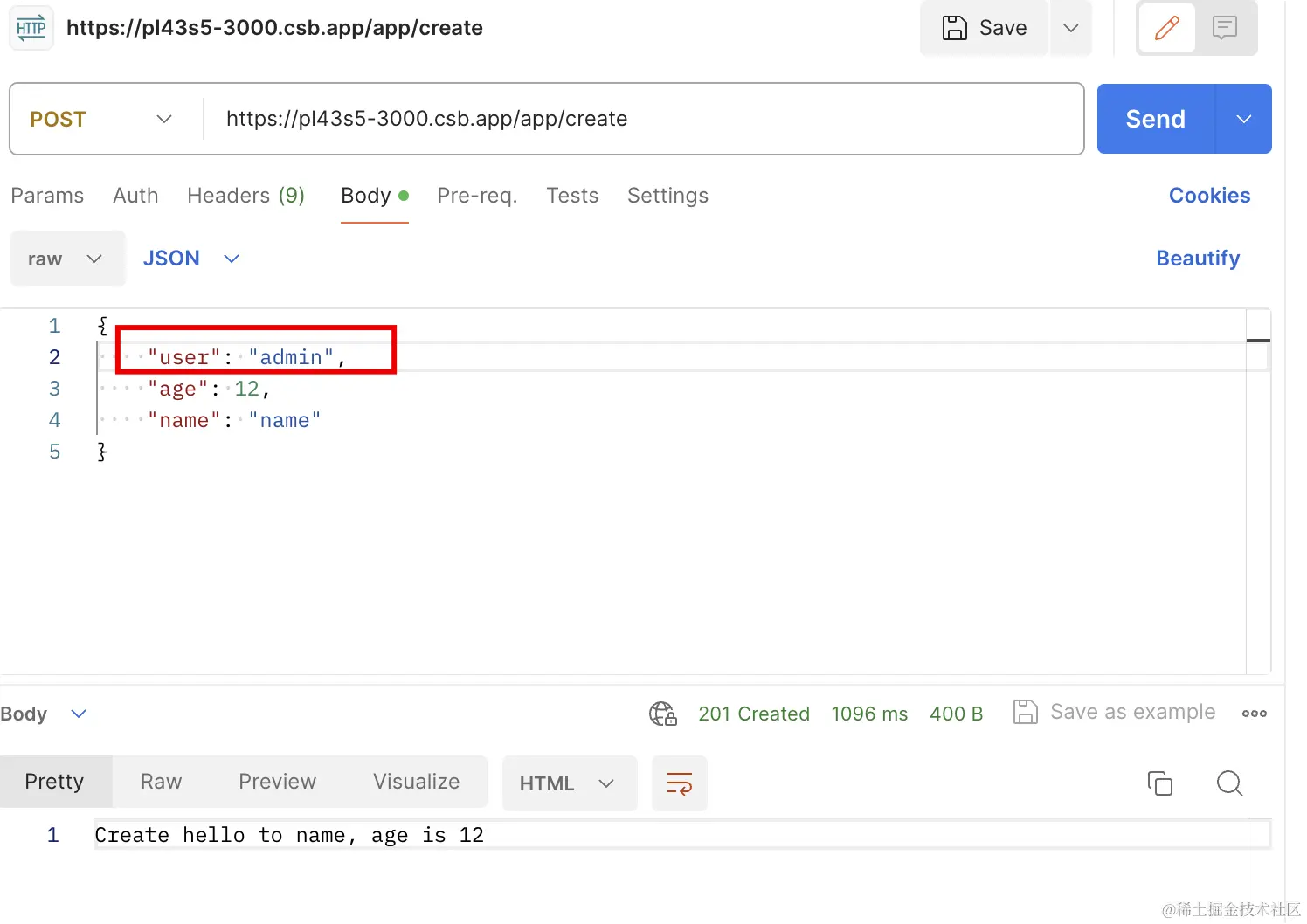
Task: Select the Preview response view
Action: tap(278, 782)
